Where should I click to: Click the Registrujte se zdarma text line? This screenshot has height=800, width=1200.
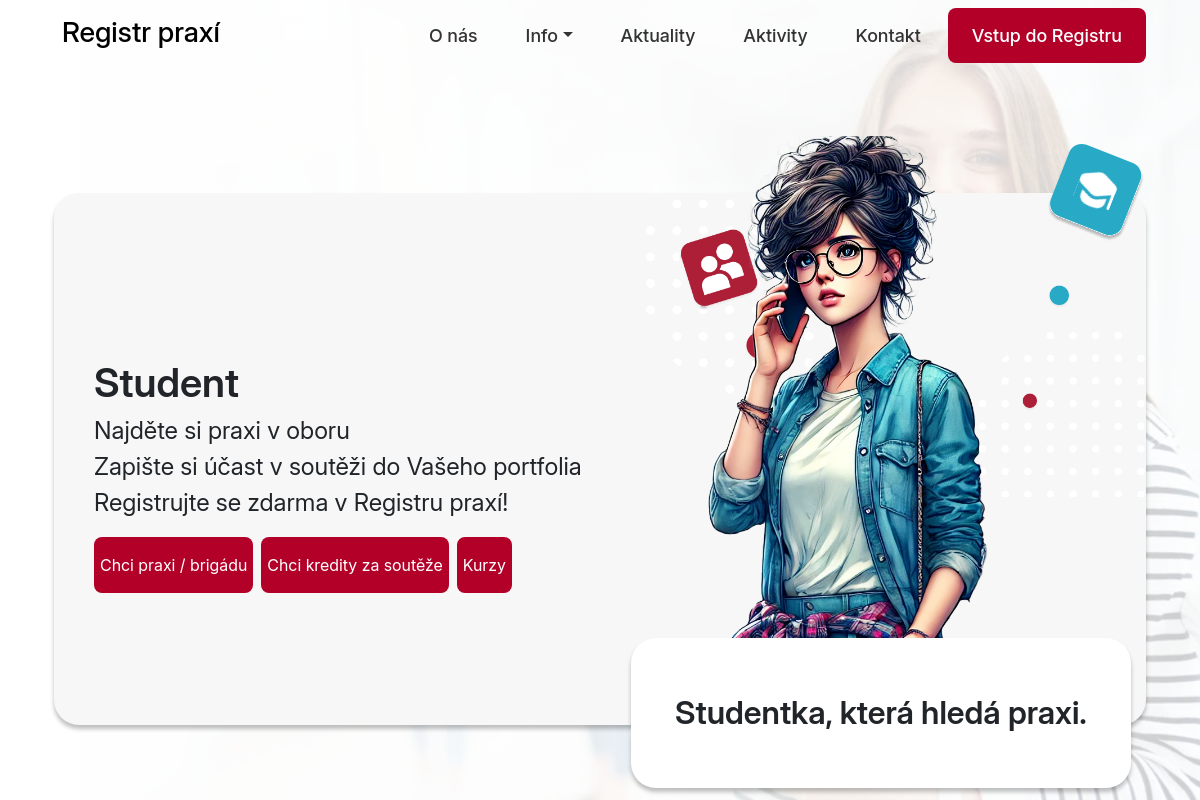click(x=301, y=503)
